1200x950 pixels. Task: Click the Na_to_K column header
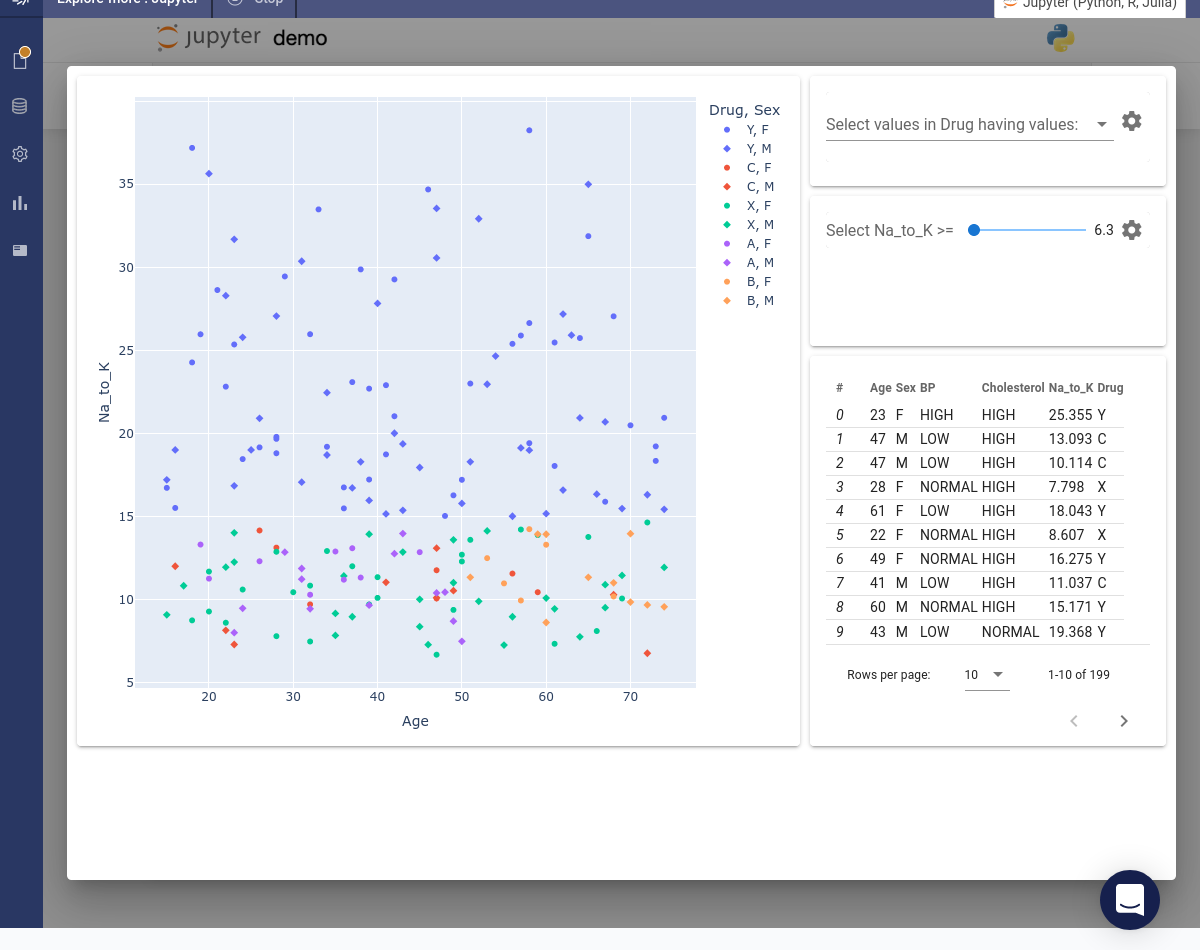[1071, 388]
